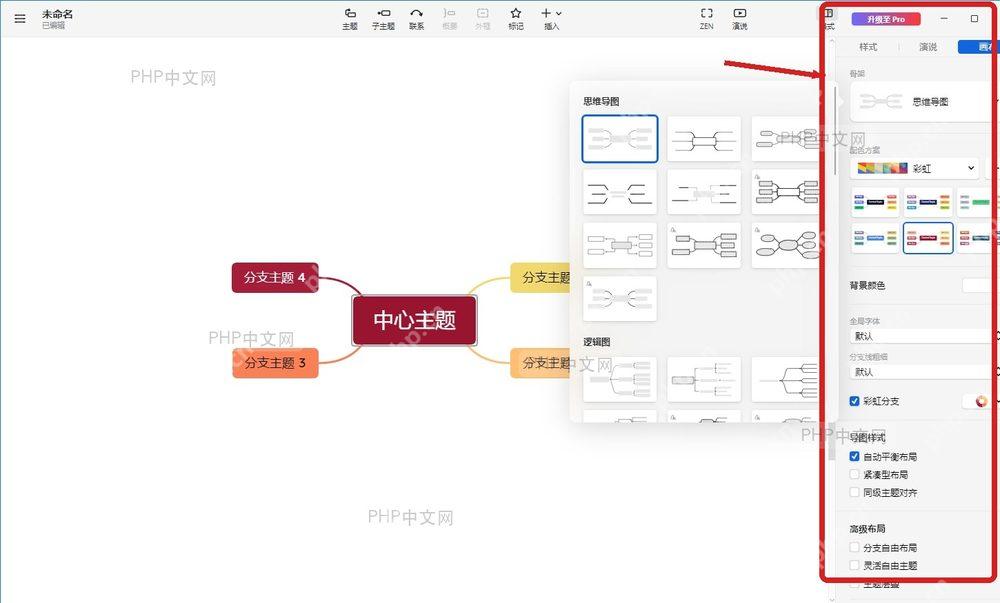Click the 高级布局 section label

pyautogui.click(x=867, y=529)
